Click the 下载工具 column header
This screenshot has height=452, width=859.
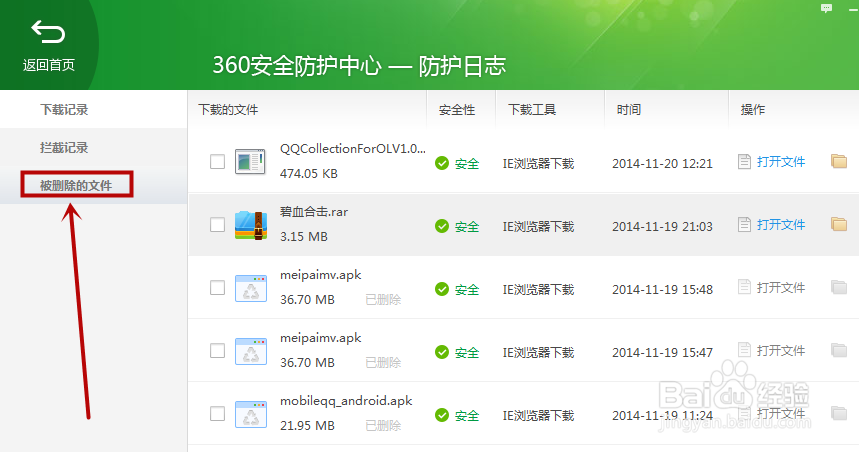click(531, 110)
